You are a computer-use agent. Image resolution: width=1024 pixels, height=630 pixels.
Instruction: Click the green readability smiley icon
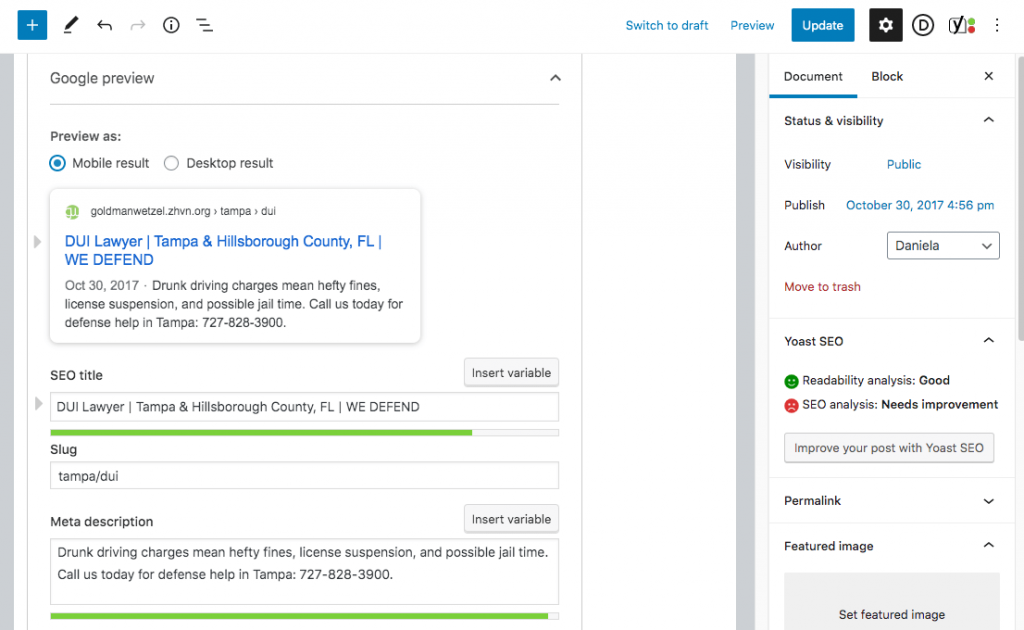click(x=791, y=381)
